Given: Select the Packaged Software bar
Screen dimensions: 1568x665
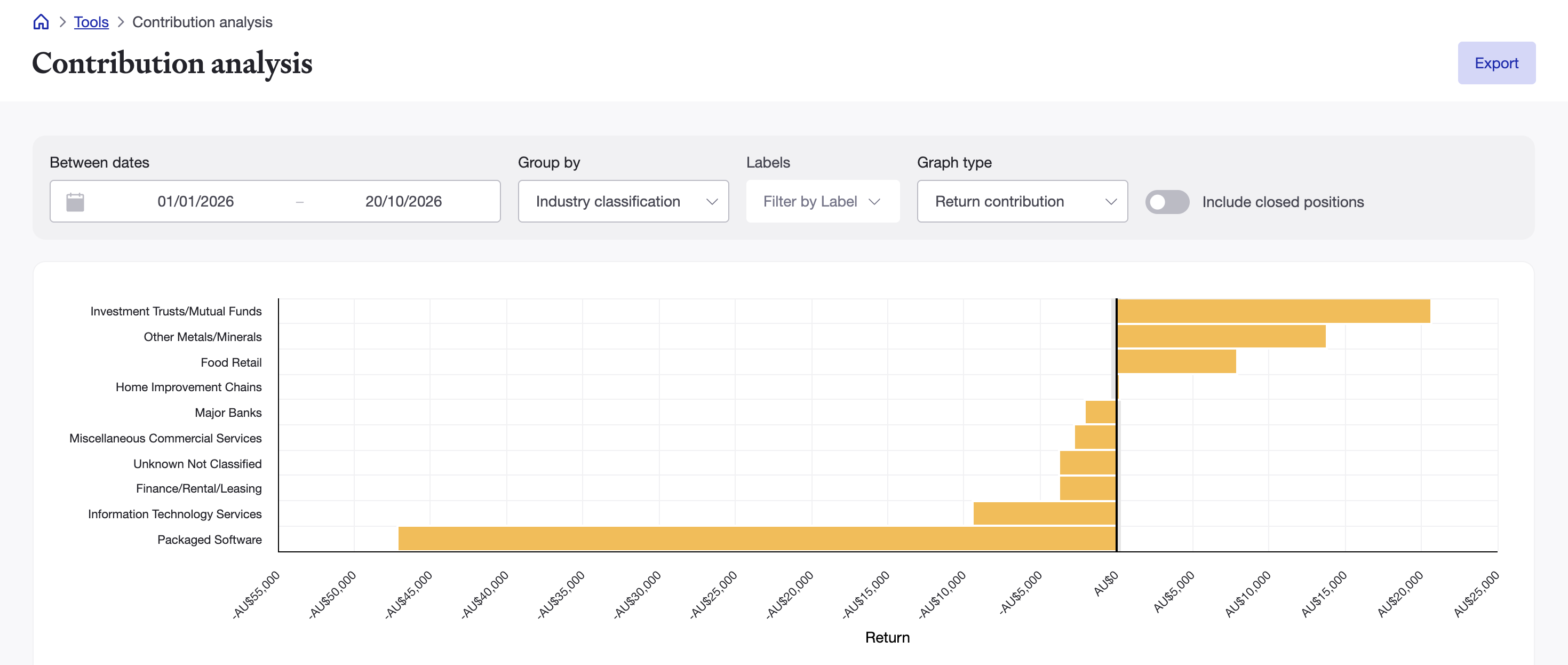Looking at the screenshot, I should (757, 539).
